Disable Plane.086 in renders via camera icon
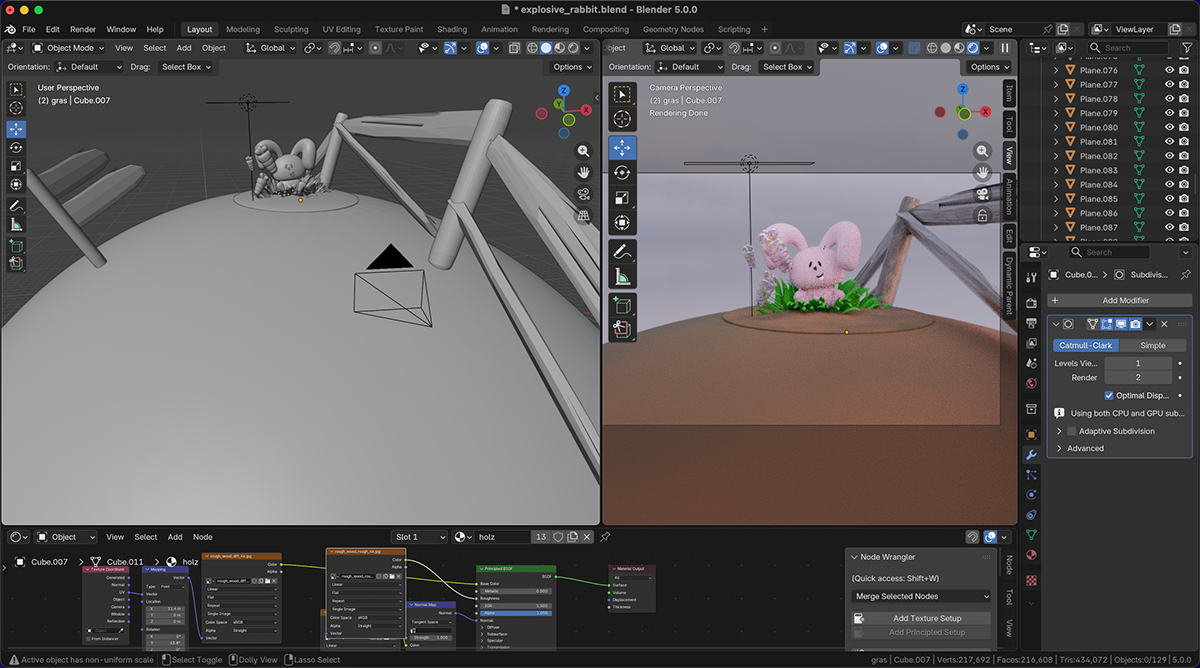 (x=1185, y=213)
